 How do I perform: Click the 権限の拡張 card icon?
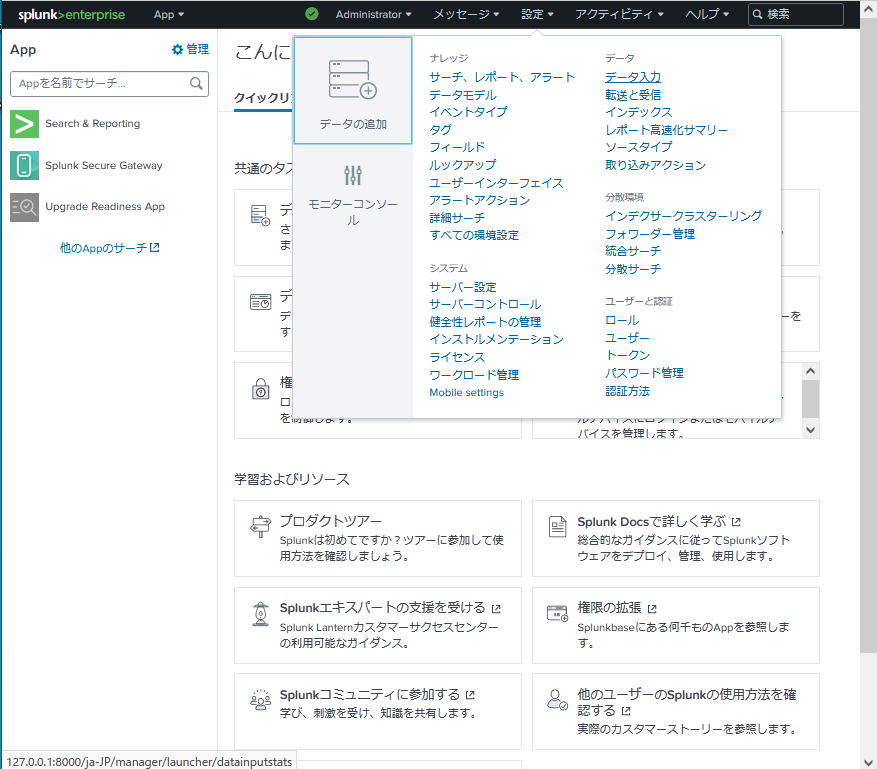(558, 613)
